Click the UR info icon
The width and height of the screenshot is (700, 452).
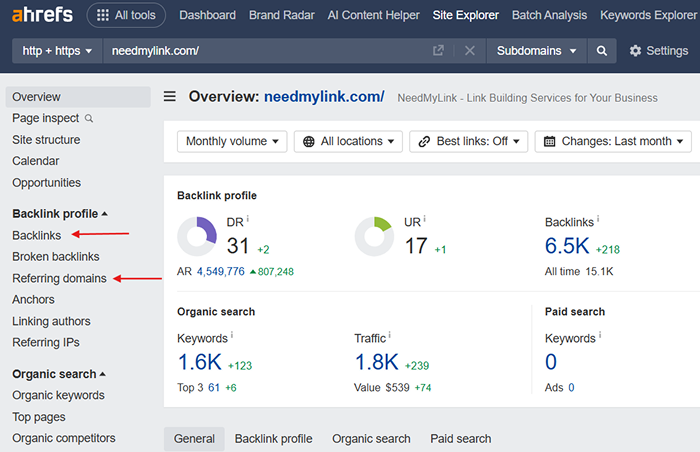coord(425,218)
